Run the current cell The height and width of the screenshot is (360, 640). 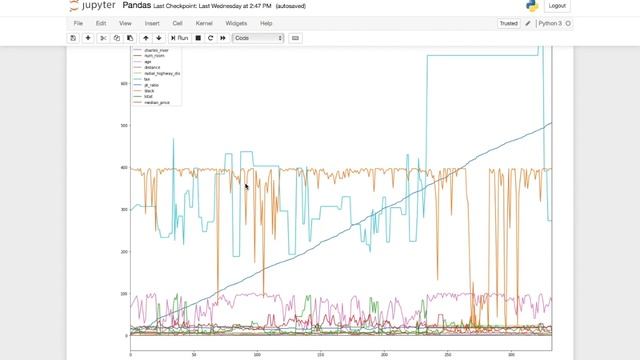(x=180, y=38)
